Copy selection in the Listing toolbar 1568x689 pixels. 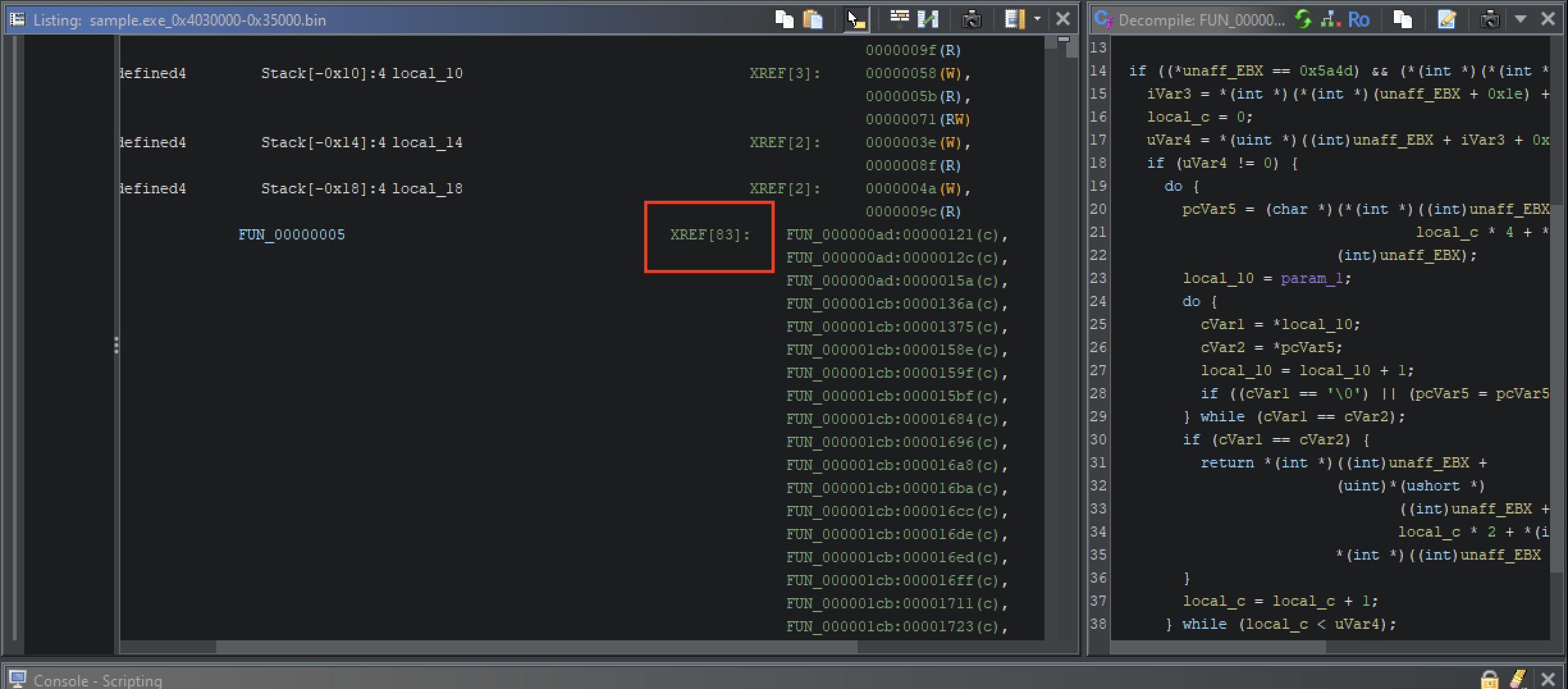pos(784,20)
